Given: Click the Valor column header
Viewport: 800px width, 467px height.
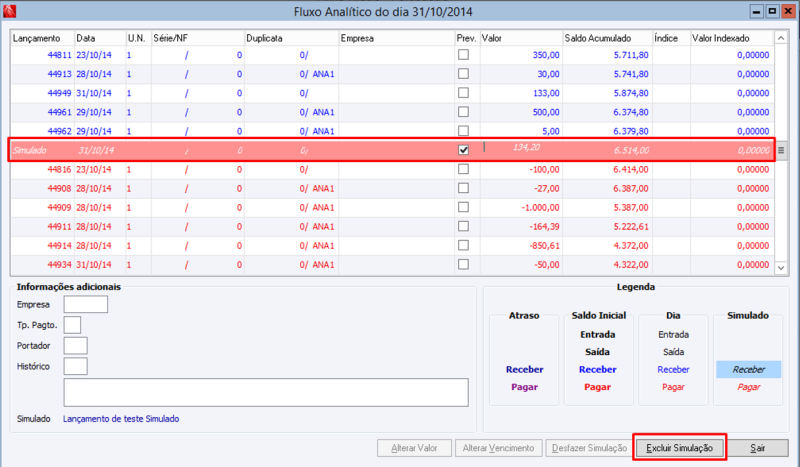Looking at the screenshot, I should [521, 38].
